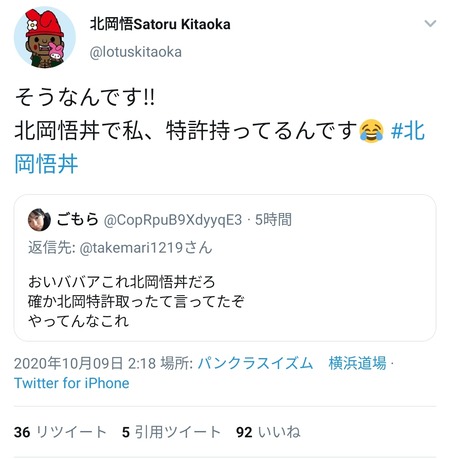The image size is (450, 459).
Task: Click the 5時間 timestamp on the quoted tweet
Action: (273, 220)
